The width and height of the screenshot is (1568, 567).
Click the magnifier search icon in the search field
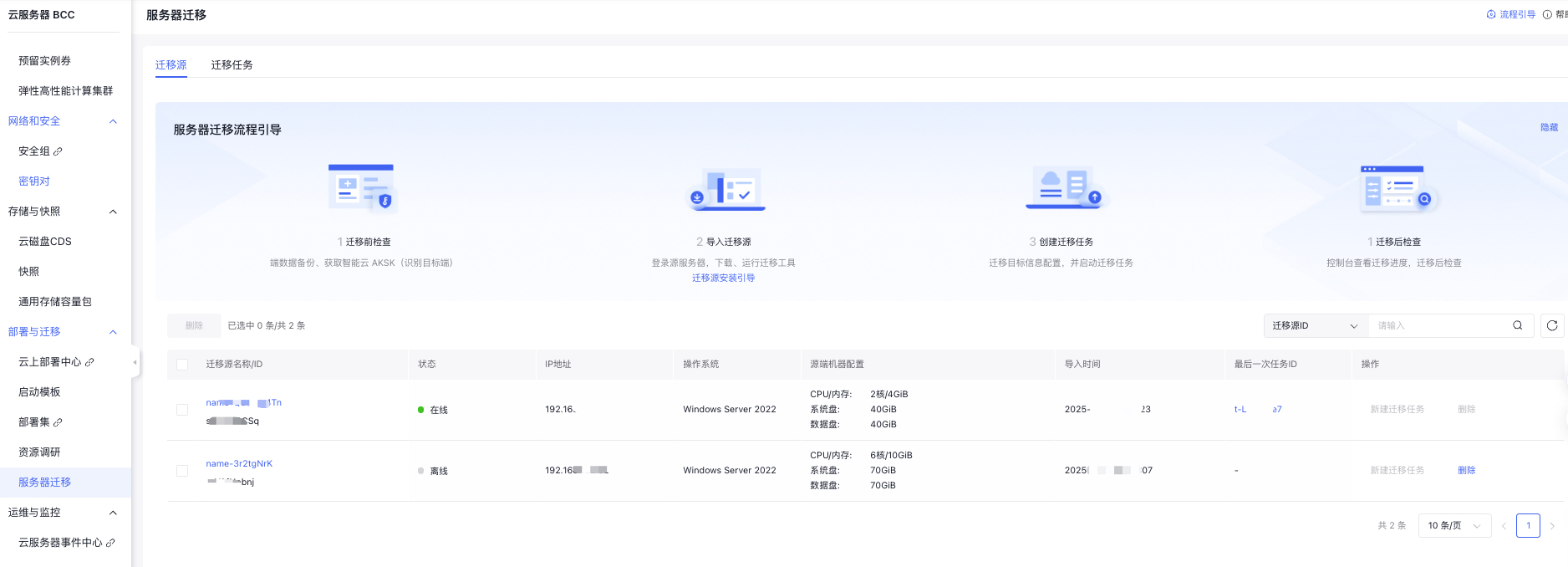tap(1517, 325)
